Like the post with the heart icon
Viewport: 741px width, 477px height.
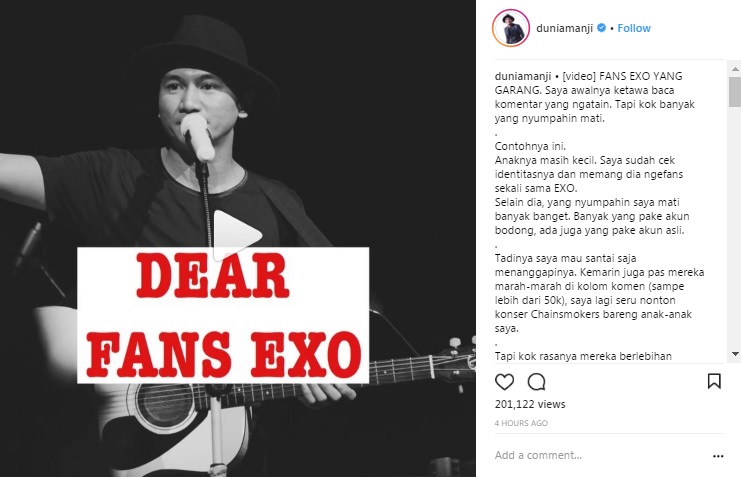click(504, 382)
